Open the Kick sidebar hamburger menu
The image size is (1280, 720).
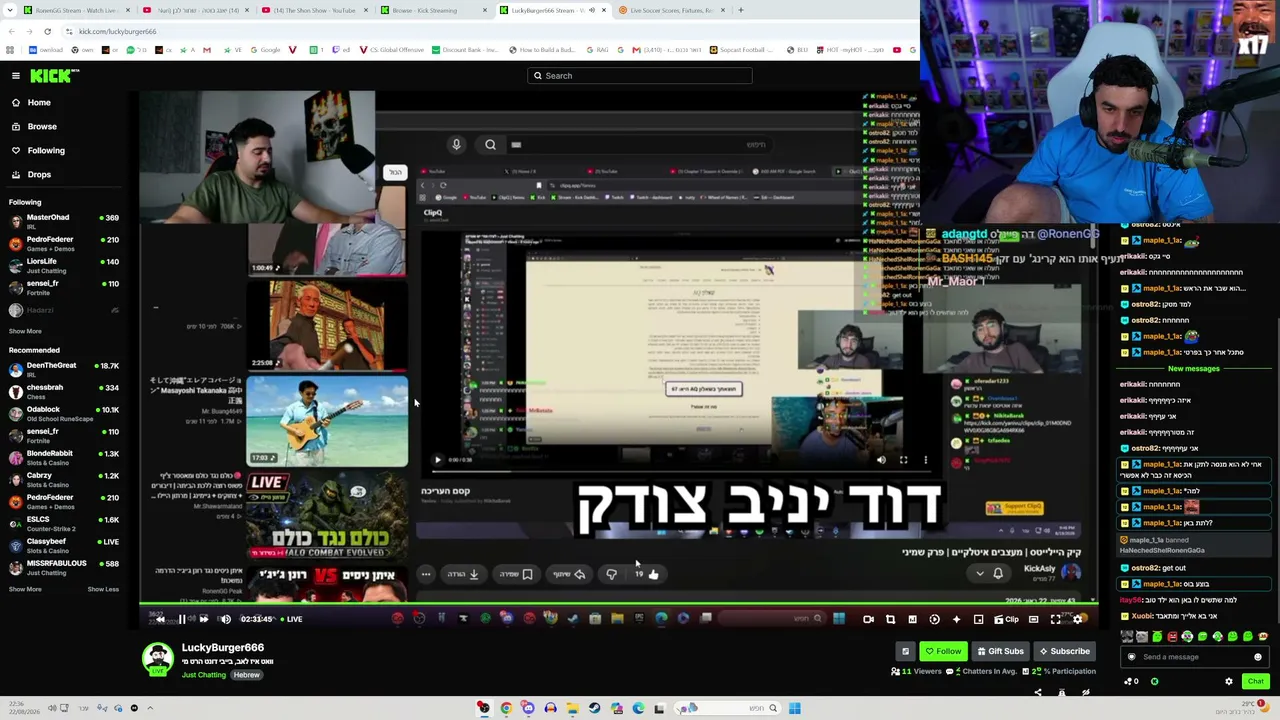click(16, 76)
